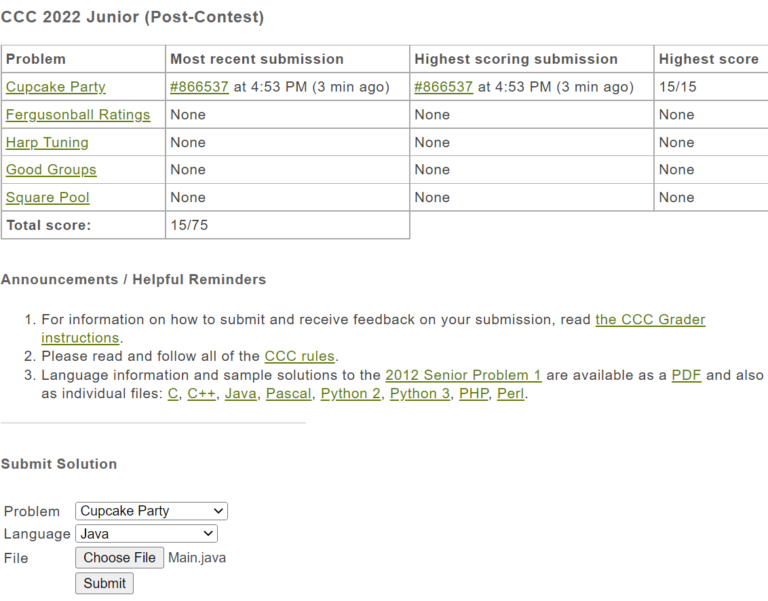Download the C++ sample solution
The width and height of the screenshot is (768, 601).
[x=201, y=394]
